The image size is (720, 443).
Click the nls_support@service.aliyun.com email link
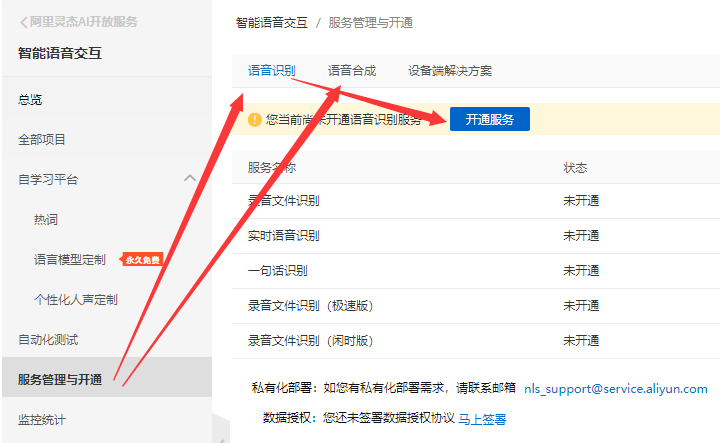click(616, 389)
